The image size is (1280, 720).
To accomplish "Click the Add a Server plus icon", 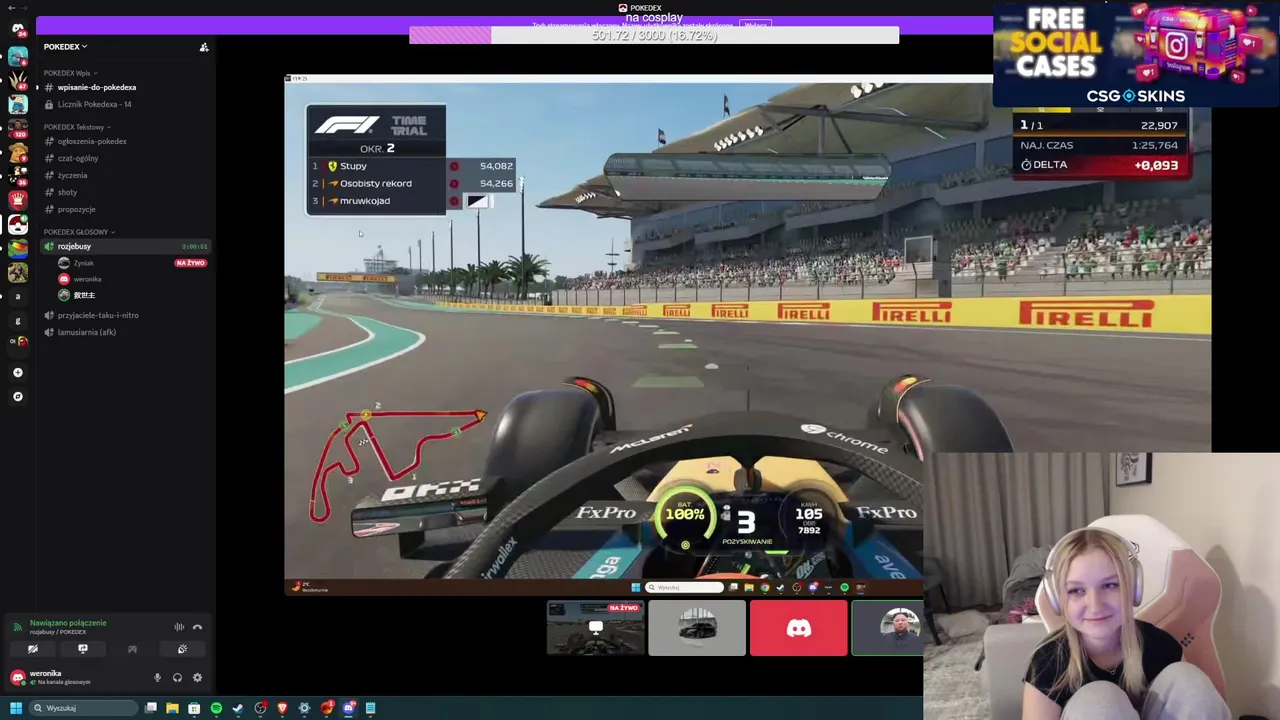I will 18,372.
